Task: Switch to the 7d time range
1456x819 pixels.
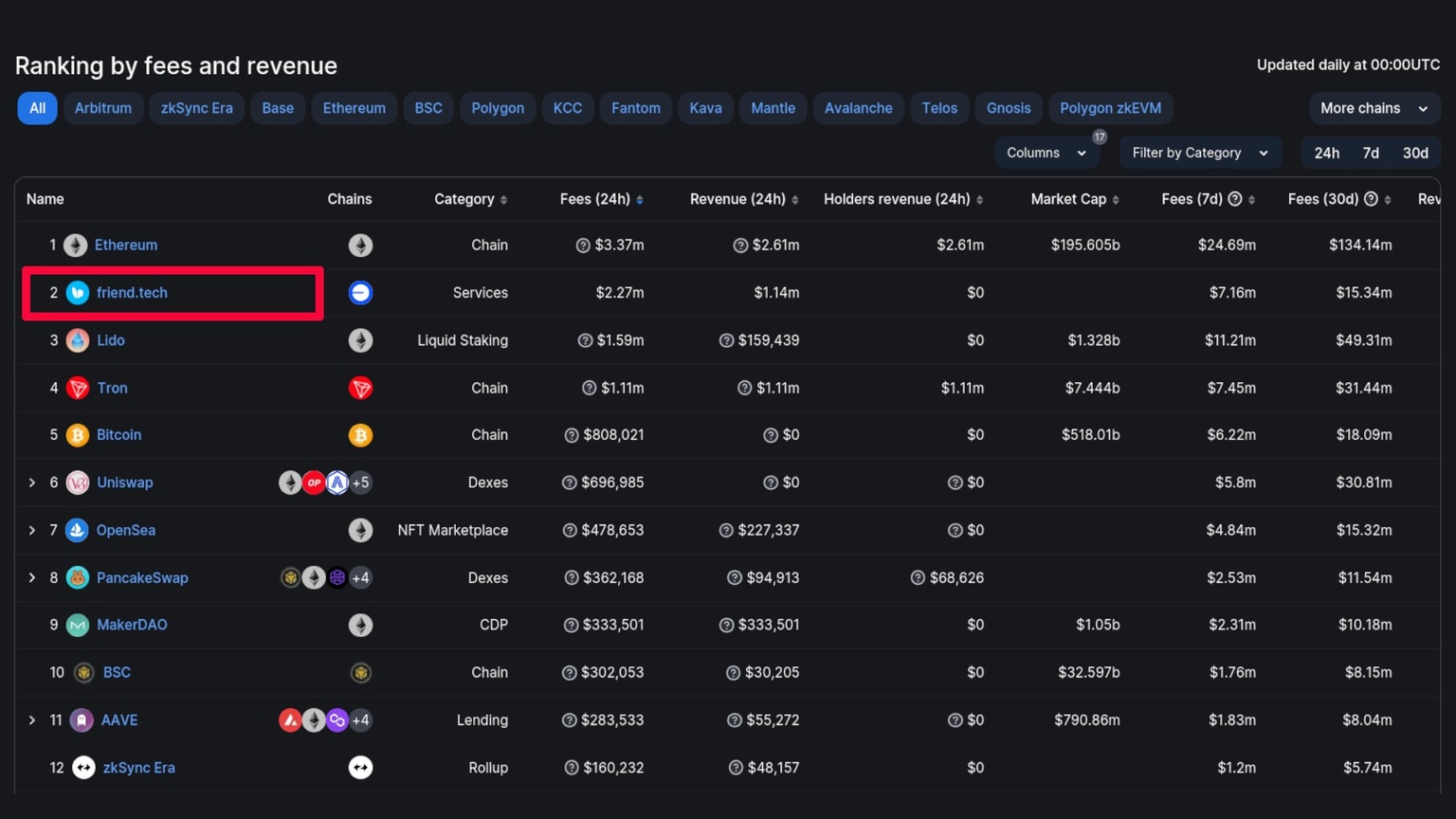Action: 1371,153
